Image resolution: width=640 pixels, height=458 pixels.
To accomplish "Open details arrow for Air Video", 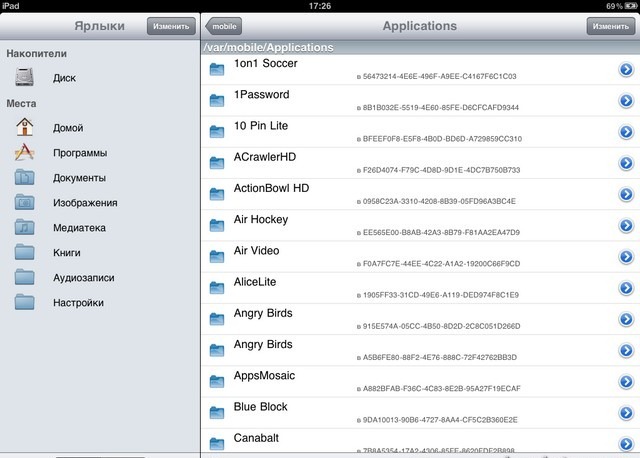I will [626, 257].
